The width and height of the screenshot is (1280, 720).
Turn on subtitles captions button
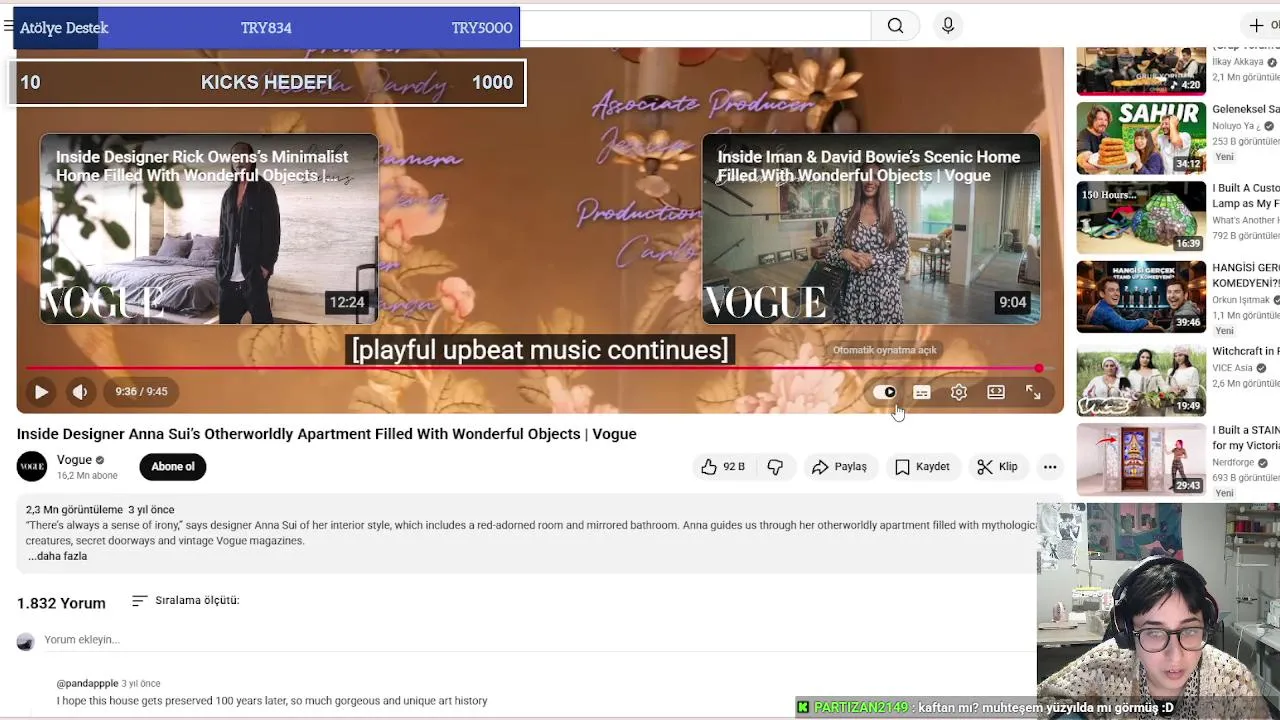pyautogui.click(x=922, y=392)
